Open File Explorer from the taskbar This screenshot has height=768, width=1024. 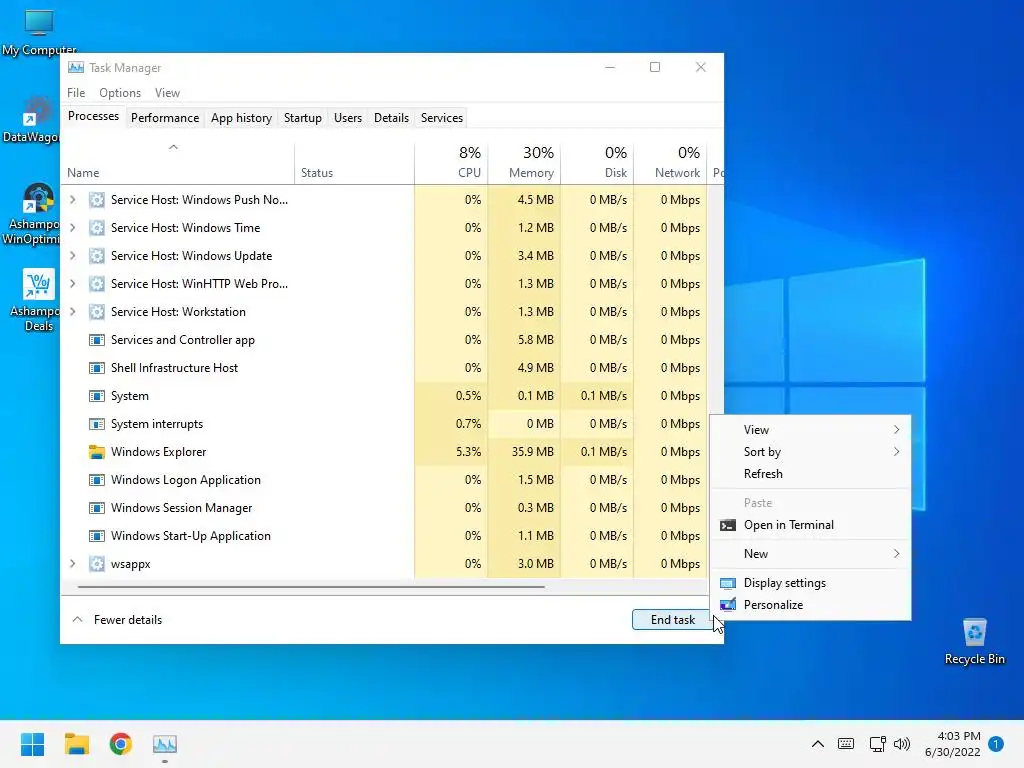click(x=77, y=744)
